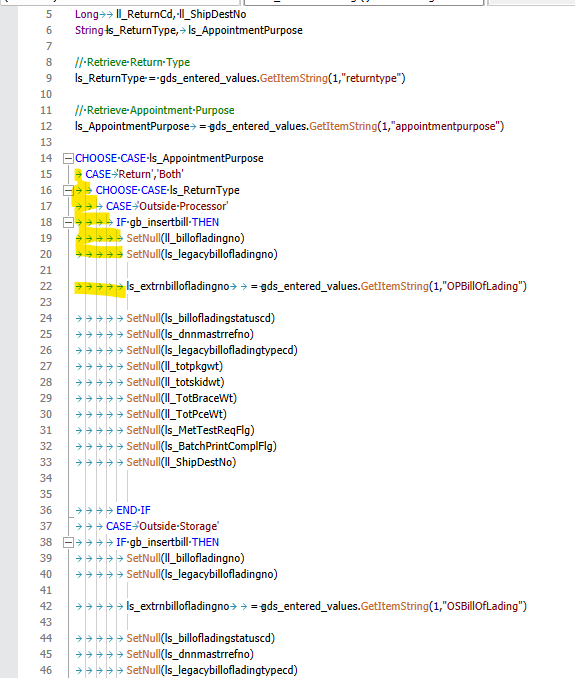Click SetNull(ls_billofladingstatuscd) on line 24
Image resolution: width=575 pixels, height=678 pixels.
coord(201,318)
